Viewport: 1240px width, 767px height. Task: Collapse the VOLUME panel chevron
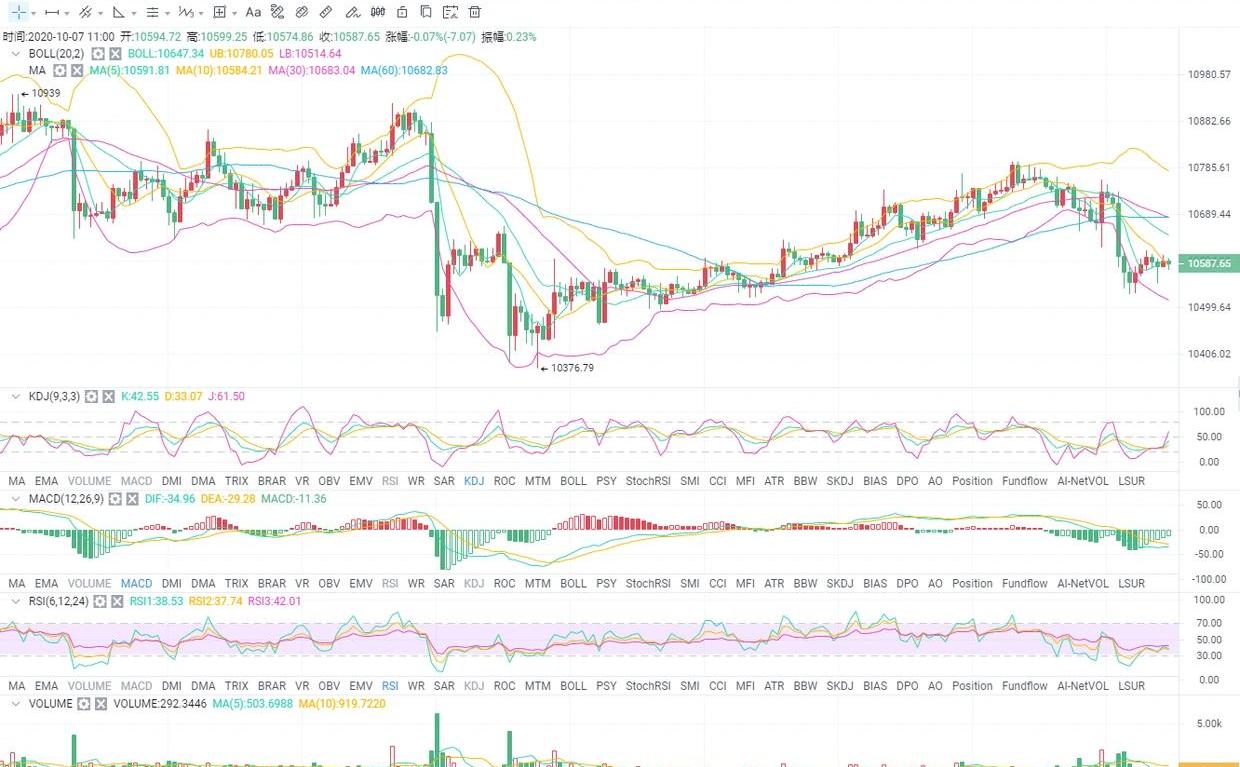15,704
